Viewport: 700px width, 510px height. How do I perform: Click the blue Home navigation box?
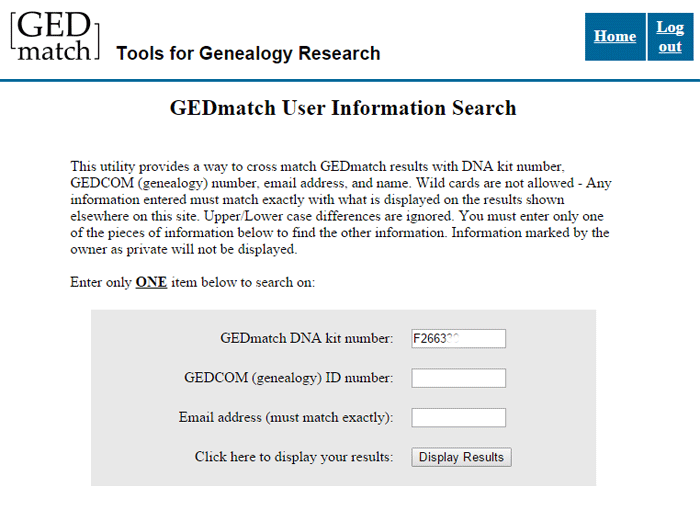click(x=615, y=37)
